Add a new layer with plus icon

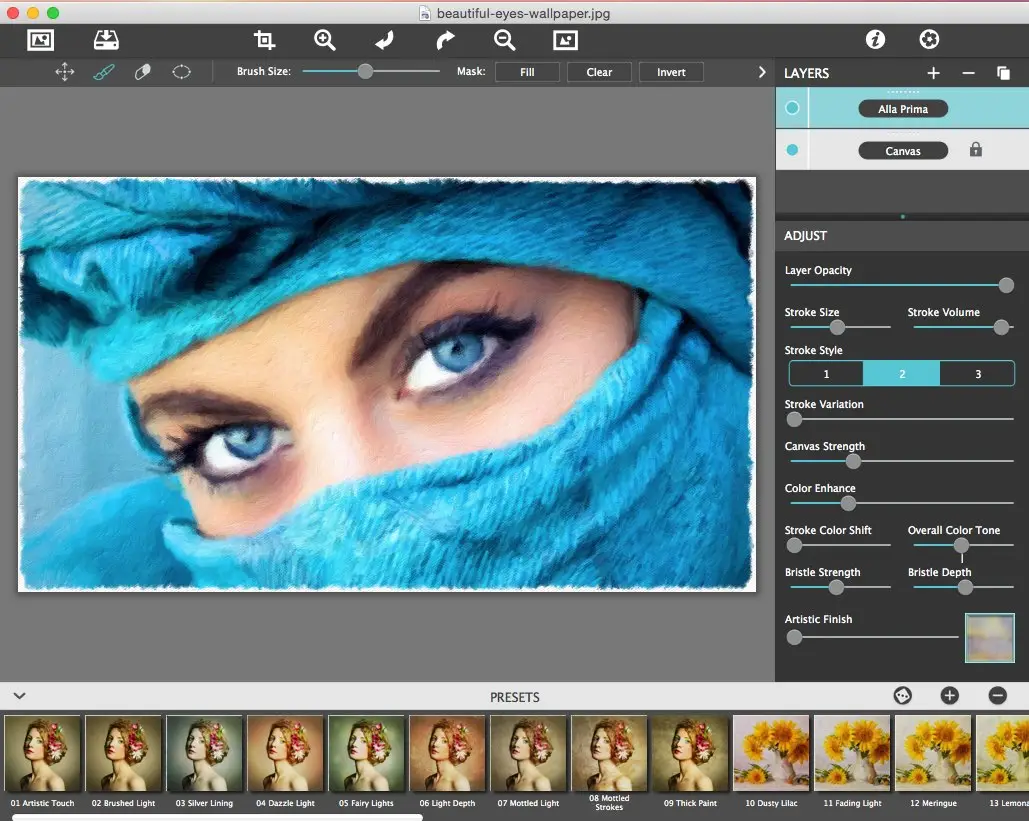click(x=933, y=73)
